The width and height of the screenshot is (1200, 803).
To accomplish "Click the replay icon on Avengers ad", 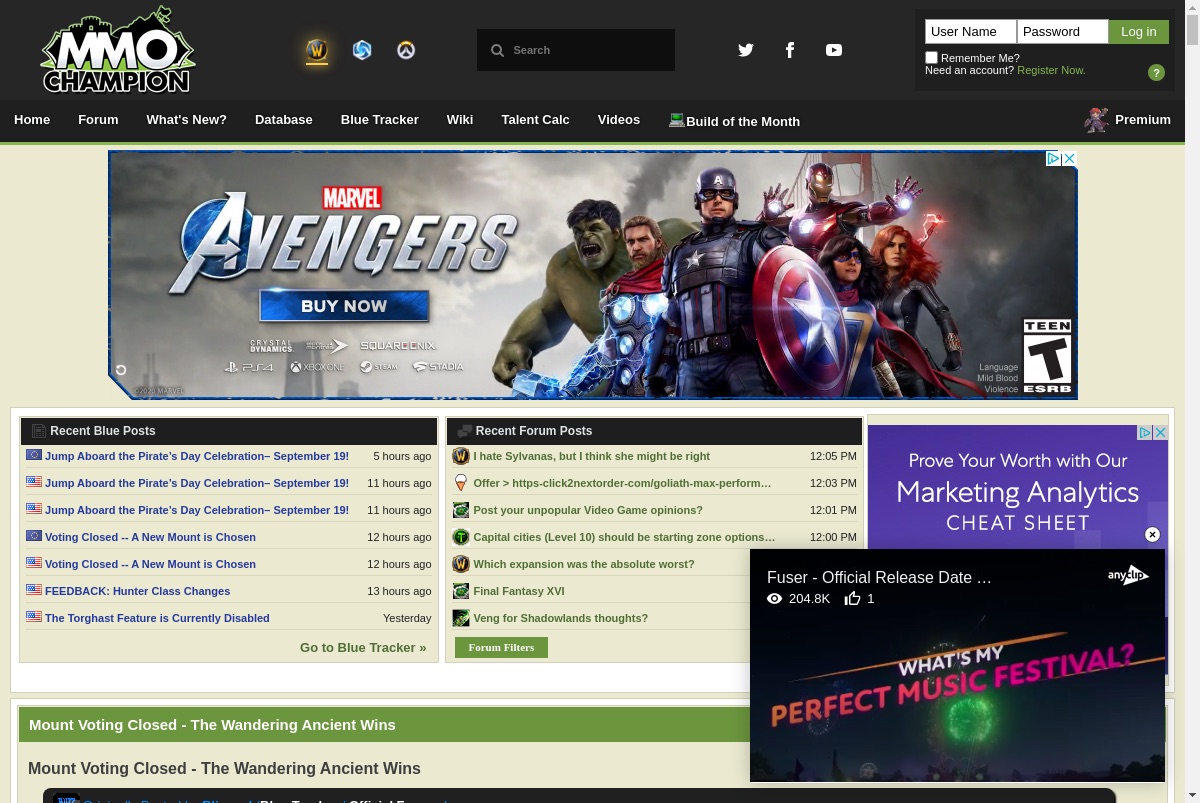I will tap(121, 370).
